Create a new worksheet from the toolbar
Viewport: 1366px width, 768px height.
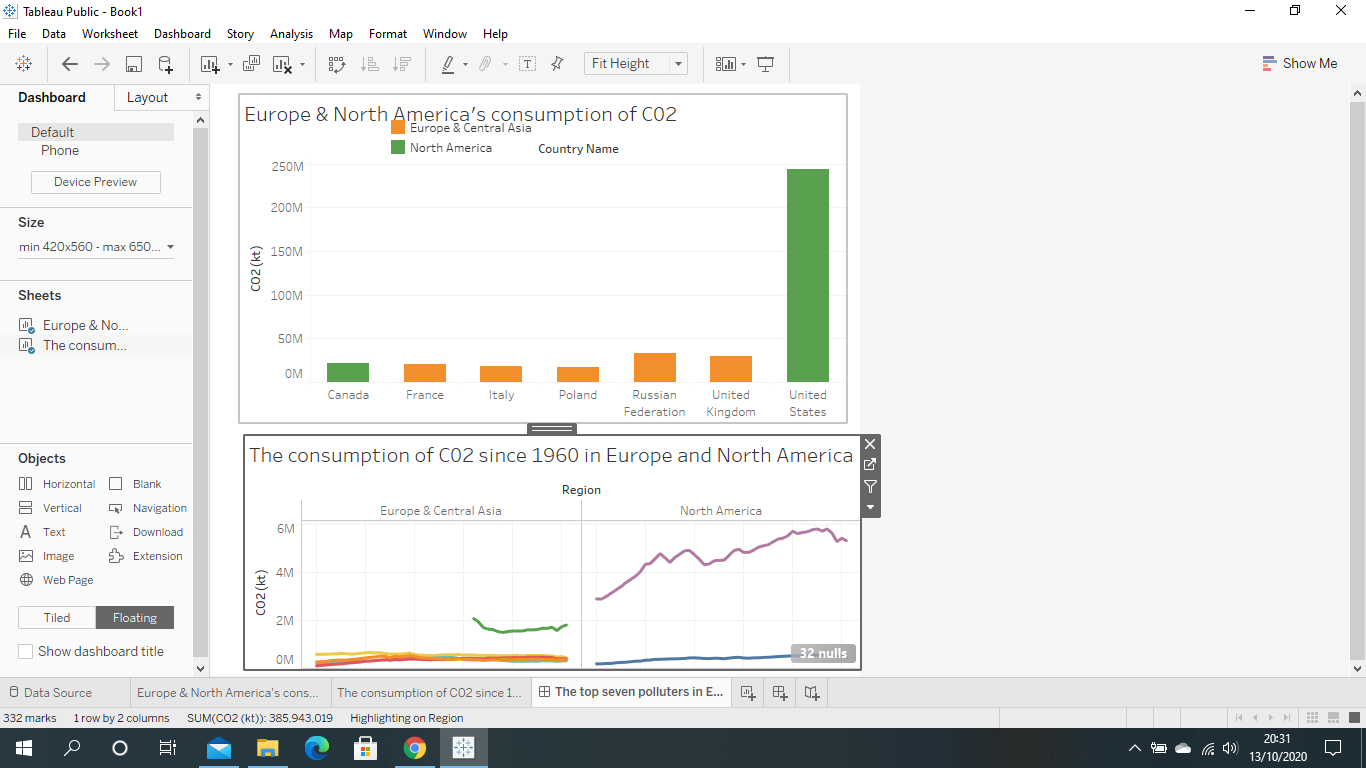pyautogui.click(x=210, y=64)
